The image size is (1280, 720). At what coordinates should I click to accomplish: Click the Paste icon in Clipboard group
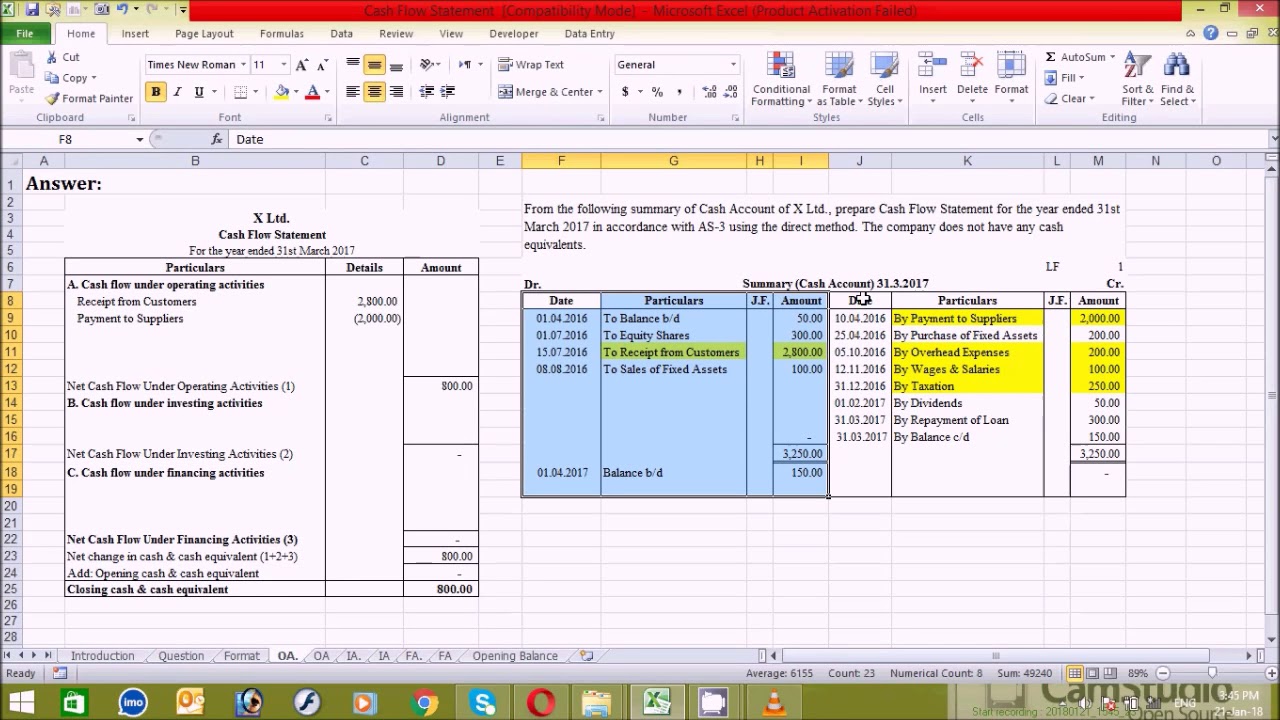tap(21, 68)
